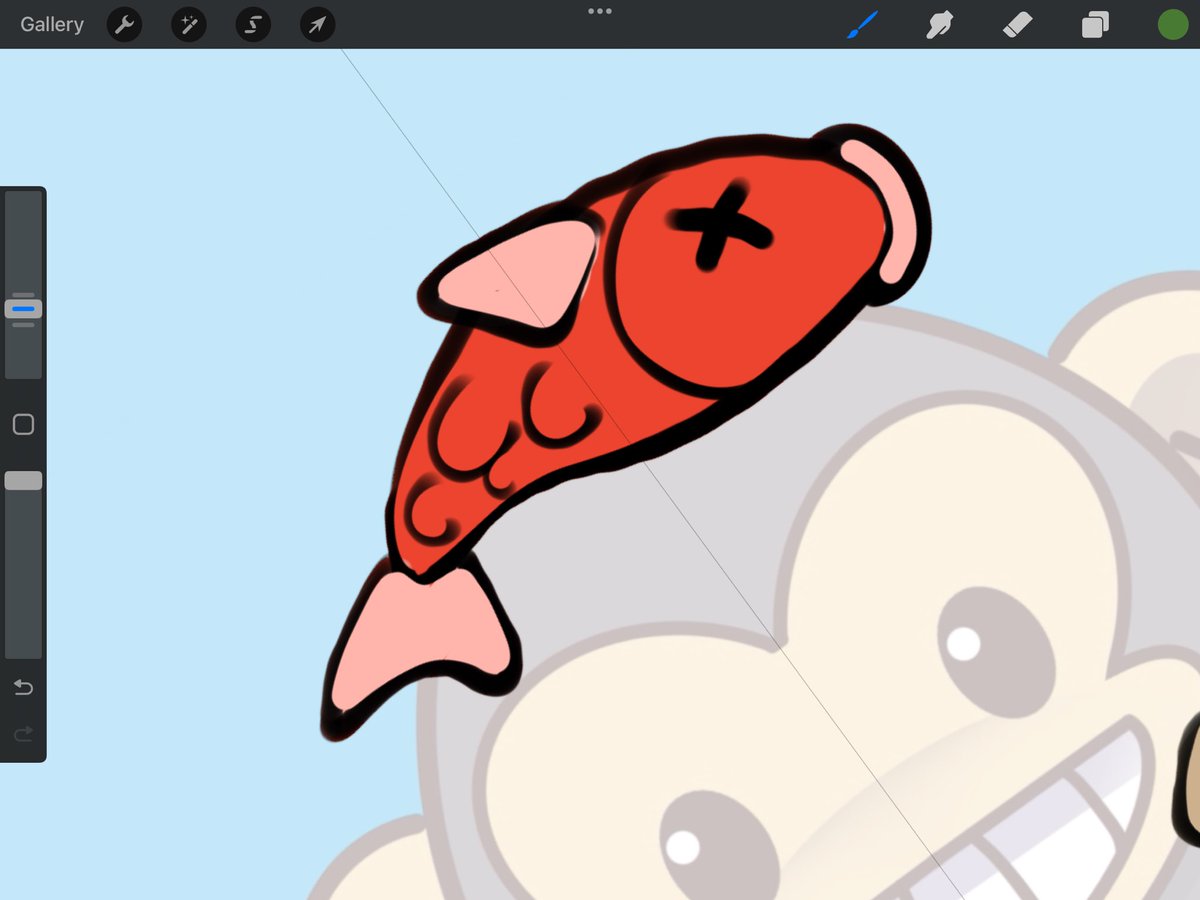Image resolution: width=1200 pixels, height=900 pixels.
Task: Return to the Gallery
Action: [52, 24]
